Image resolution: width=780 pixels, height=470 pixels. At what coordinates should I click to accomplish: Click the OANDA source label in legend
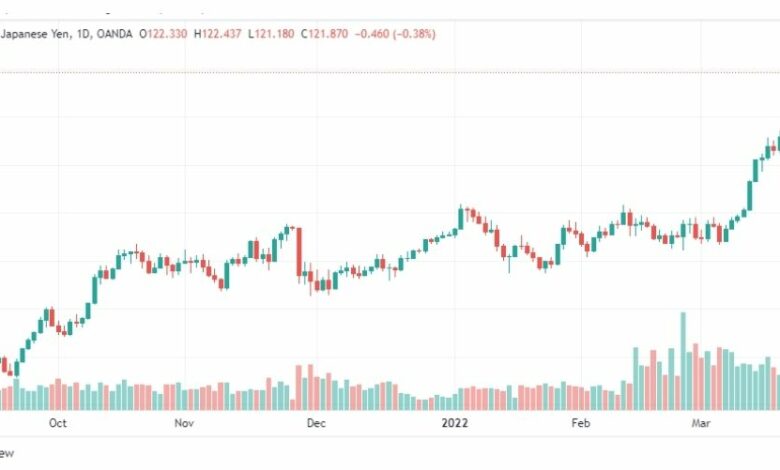coord(114,34)
